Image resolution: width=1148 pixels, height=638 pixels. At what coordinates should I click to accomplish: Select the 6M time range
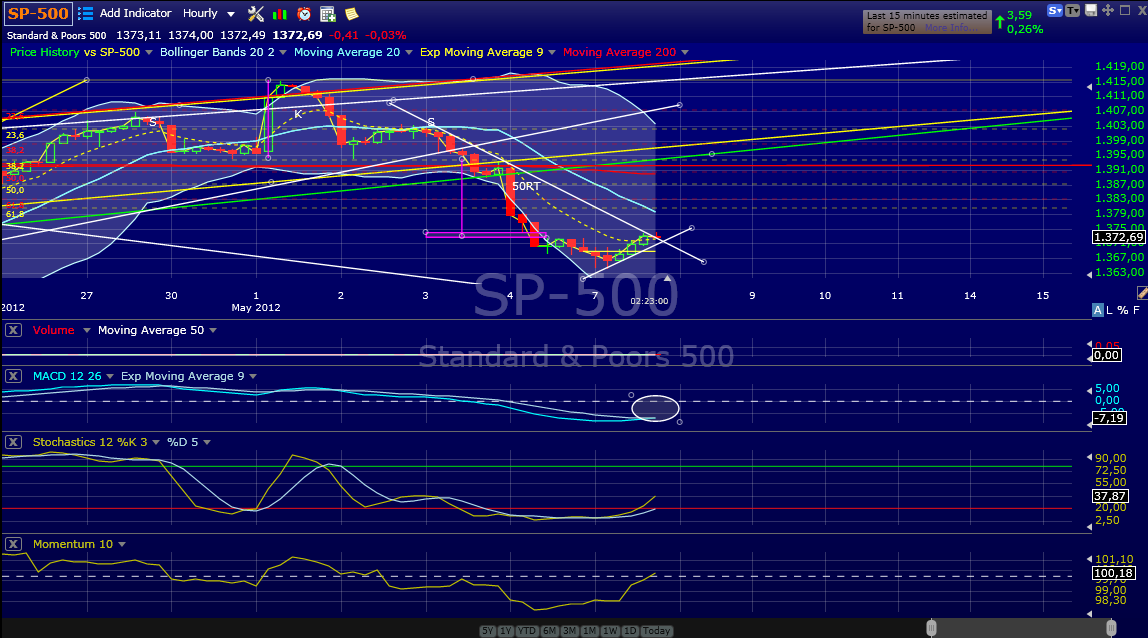(x=550, y=631)
